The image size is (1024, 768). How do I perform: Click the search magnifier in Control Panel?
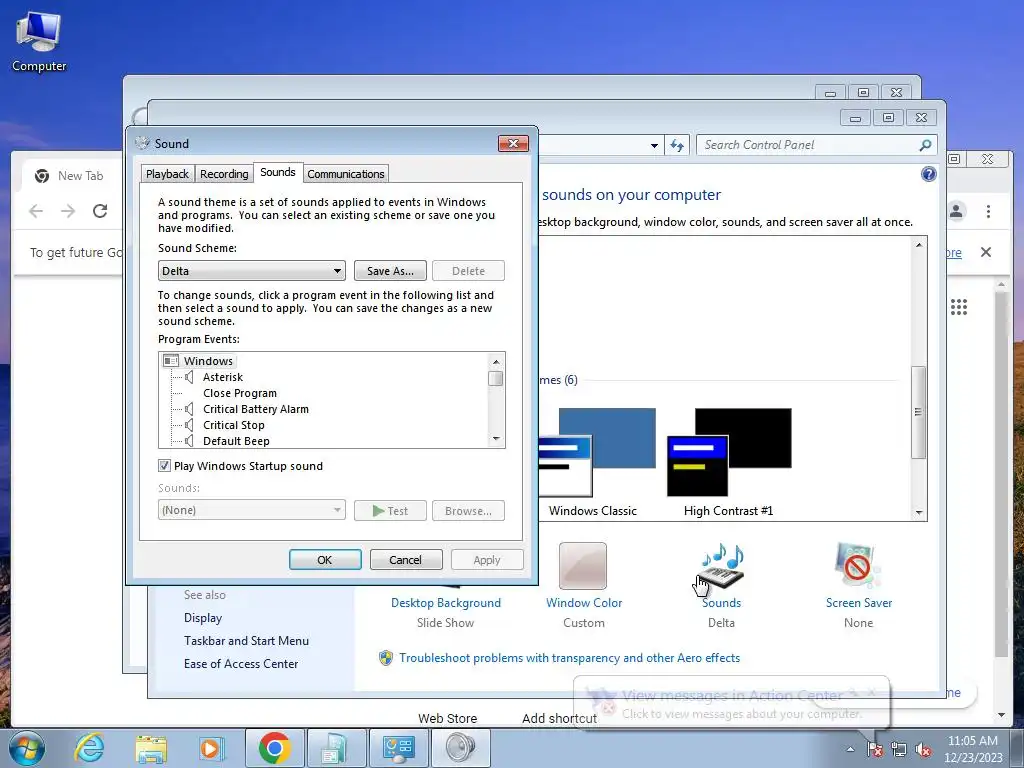point(925,145)
